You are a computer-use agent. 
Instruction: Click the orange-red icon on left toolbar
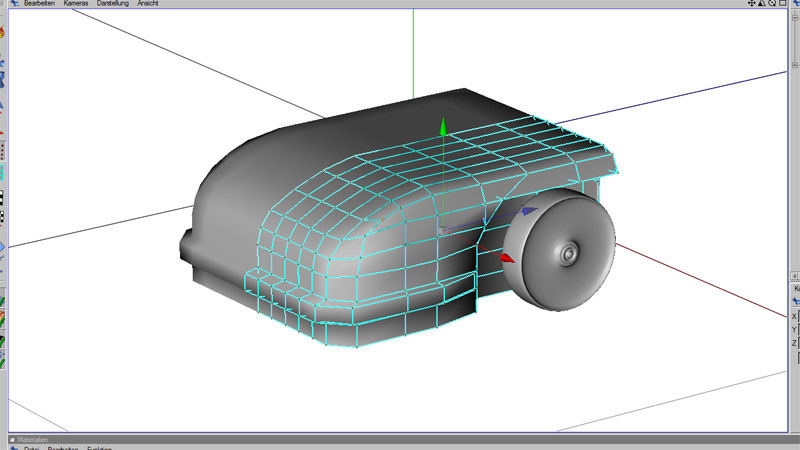pyautogui.click(x=3, y=31)
